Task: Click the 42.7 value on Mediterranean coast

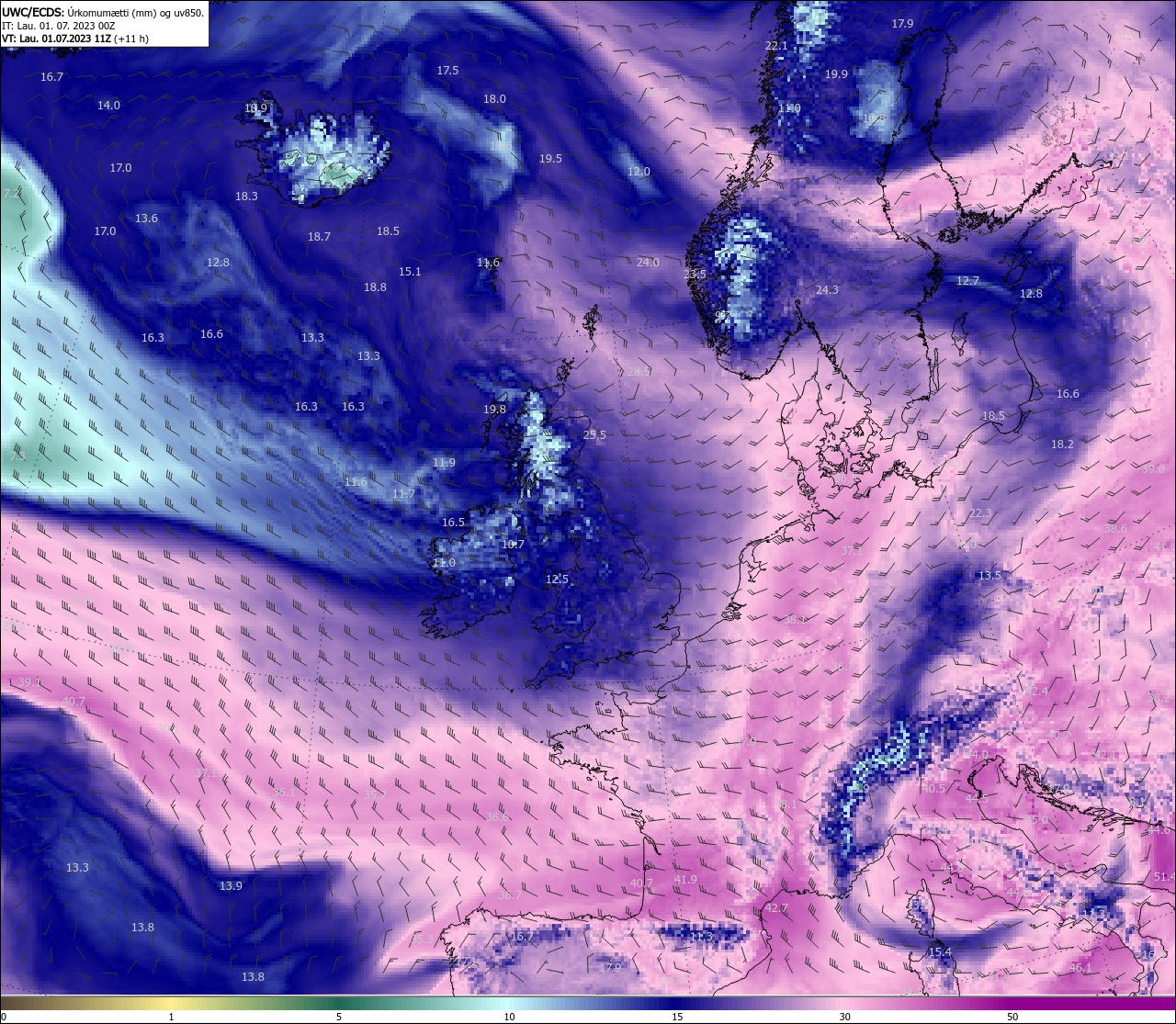Action: pyautogui.click(x=776, y=908)
